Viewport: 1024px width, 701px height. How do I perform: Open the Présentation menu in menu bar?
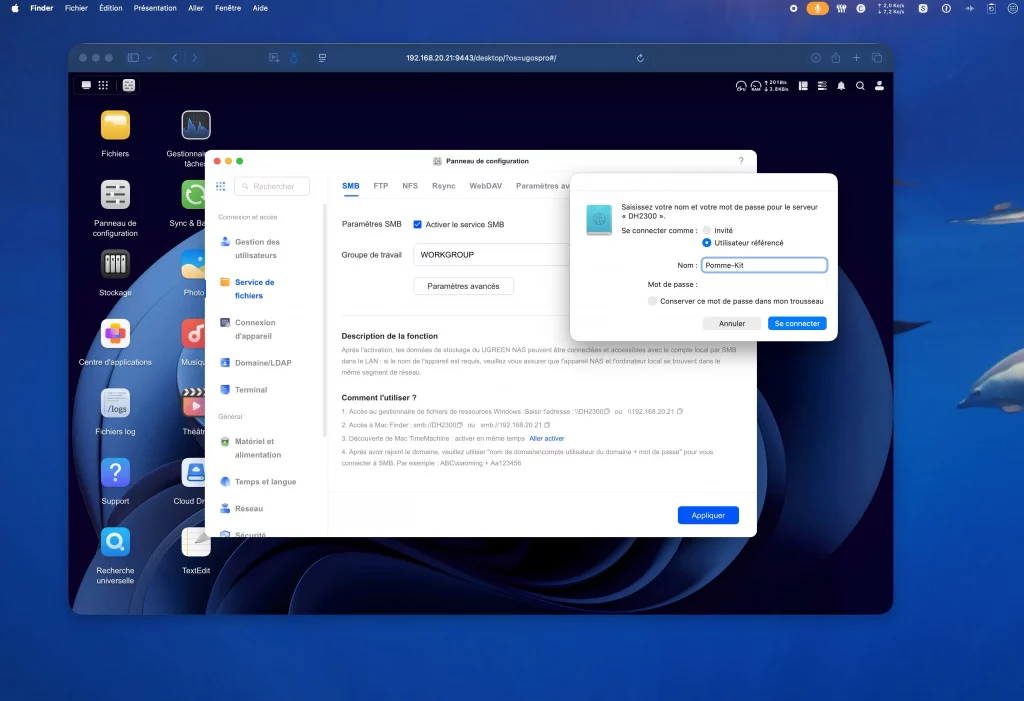point(155,8)
